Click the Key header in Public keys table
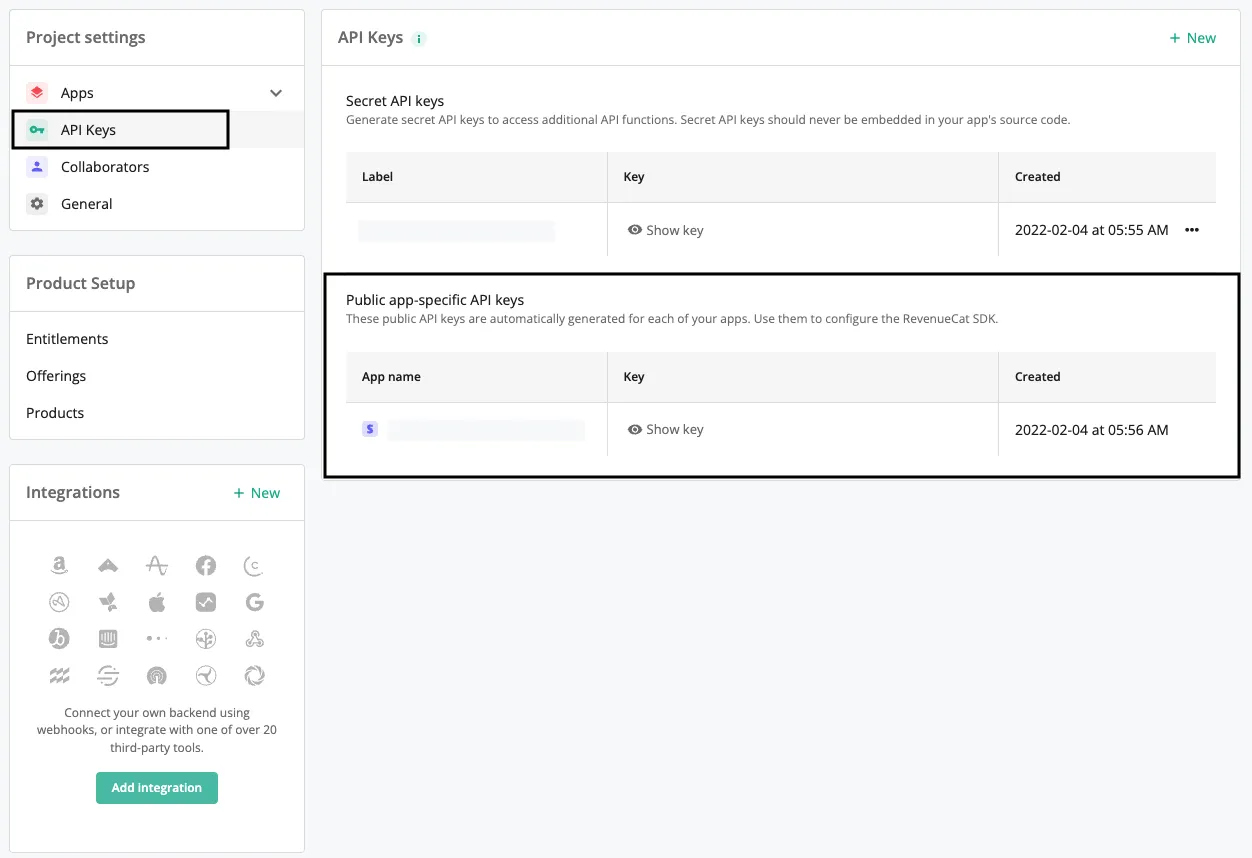 click(x=634, y=377)
